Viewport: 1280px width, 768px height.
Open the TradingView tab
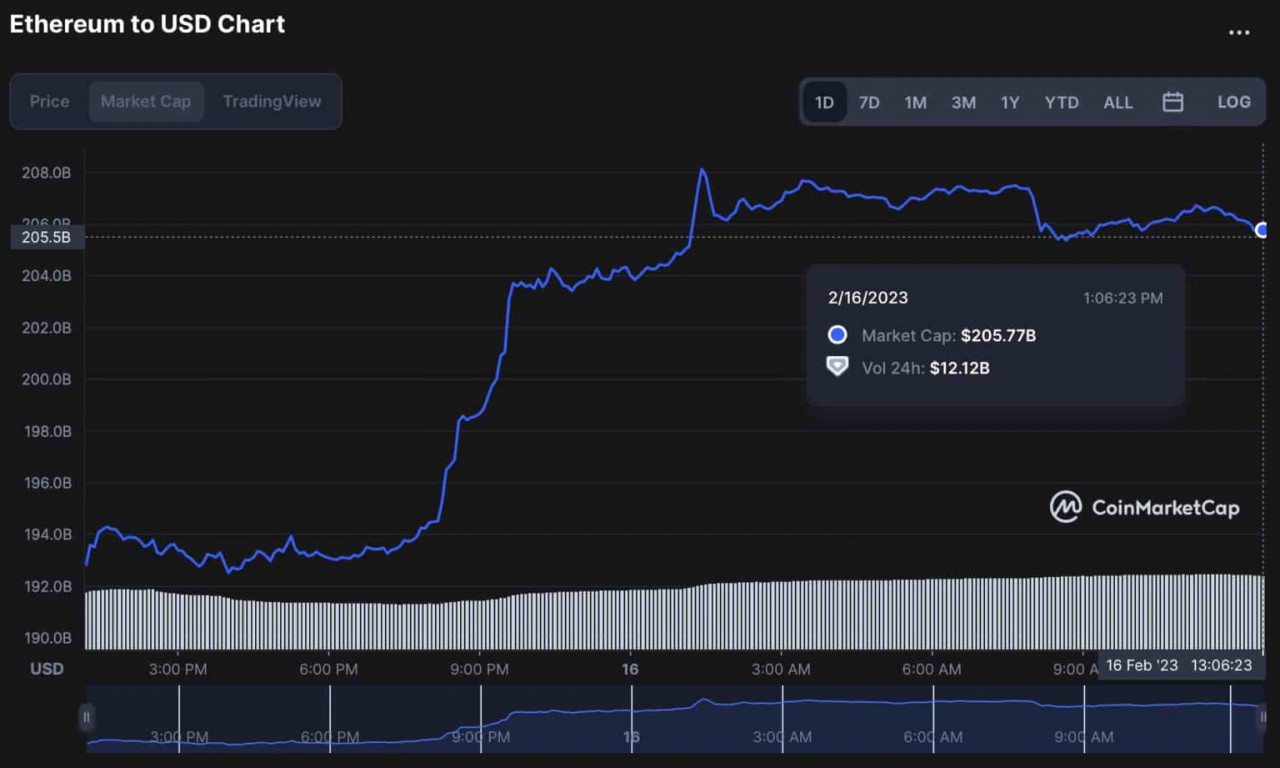tap(272, 101)
